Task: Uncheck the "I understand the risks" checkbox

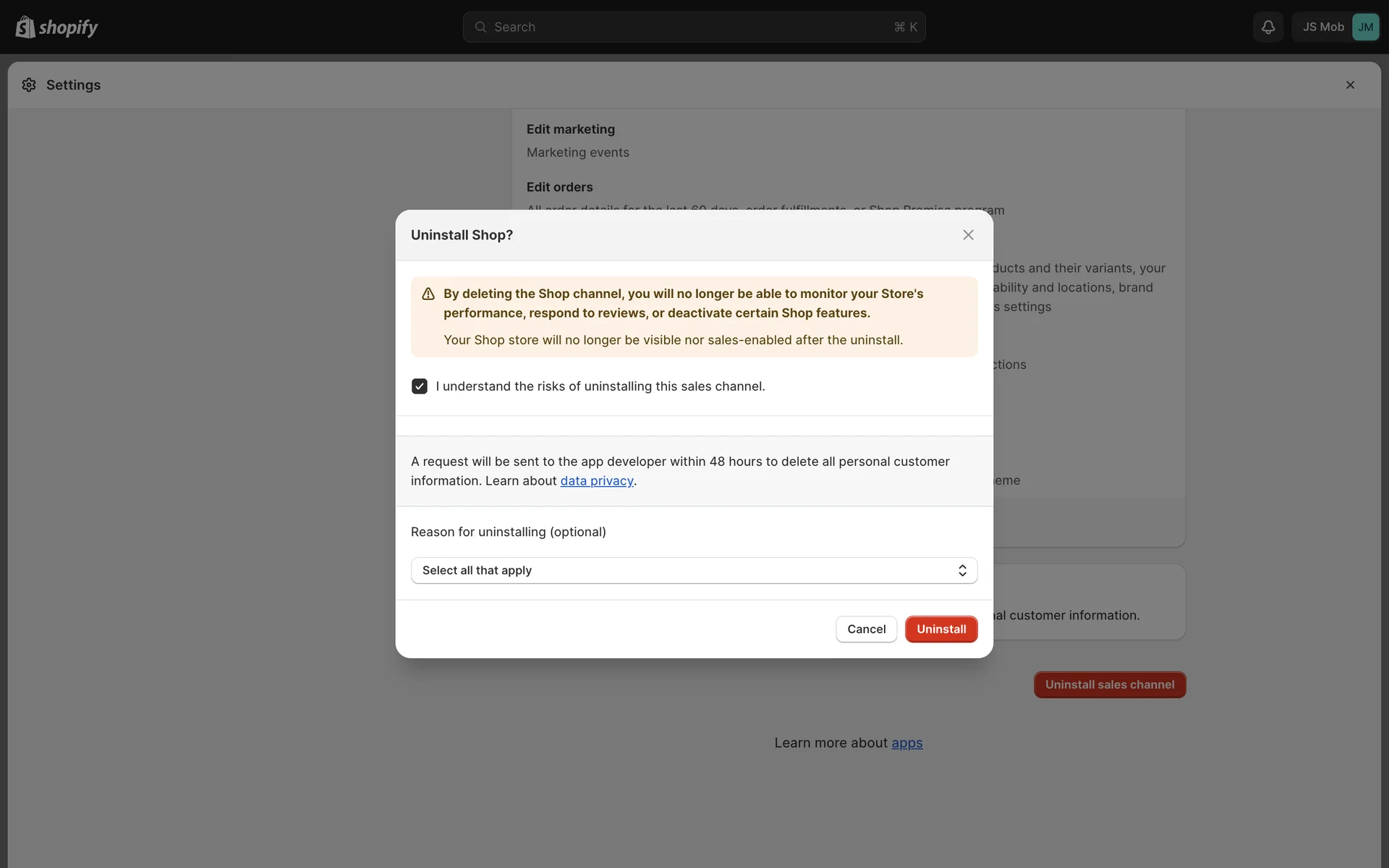Action: pyautogui.click(x=420, y=386)
